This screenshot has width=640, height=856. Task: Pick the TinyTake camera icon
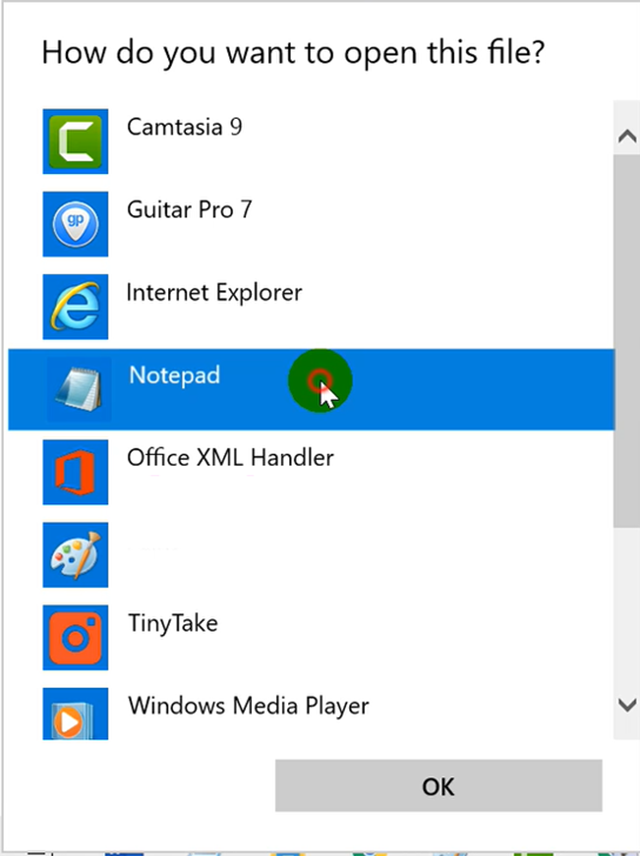(75, 638)
